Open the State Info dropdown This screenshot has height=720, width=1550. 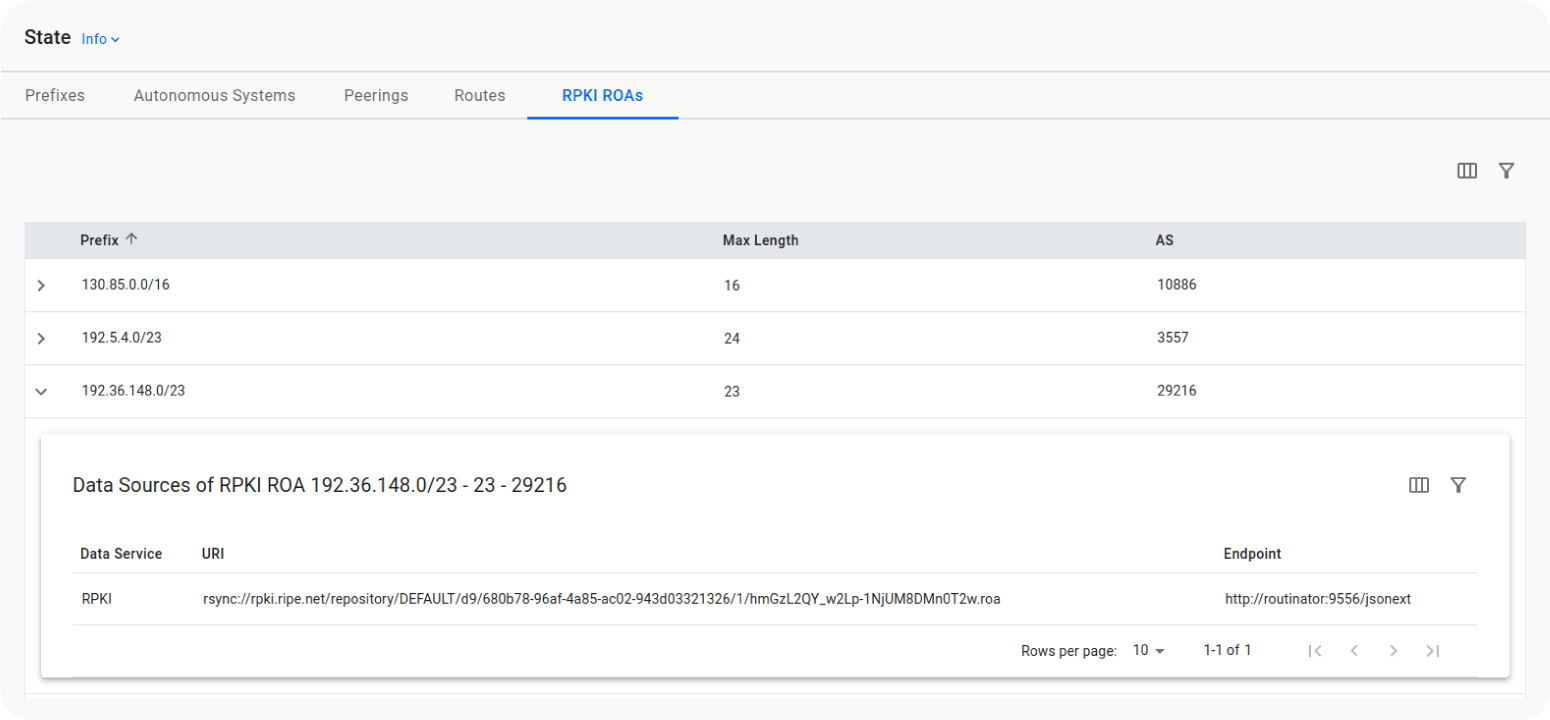pyautogui.click(x=100, y=39)
